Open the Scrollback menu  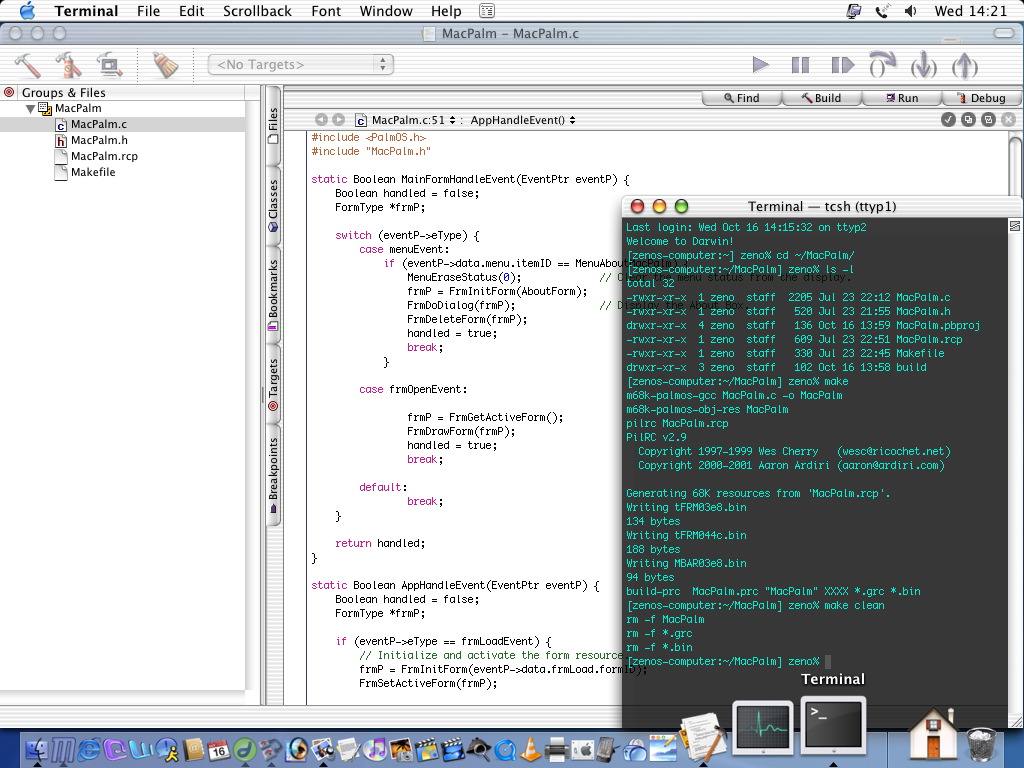coord(257,11)
